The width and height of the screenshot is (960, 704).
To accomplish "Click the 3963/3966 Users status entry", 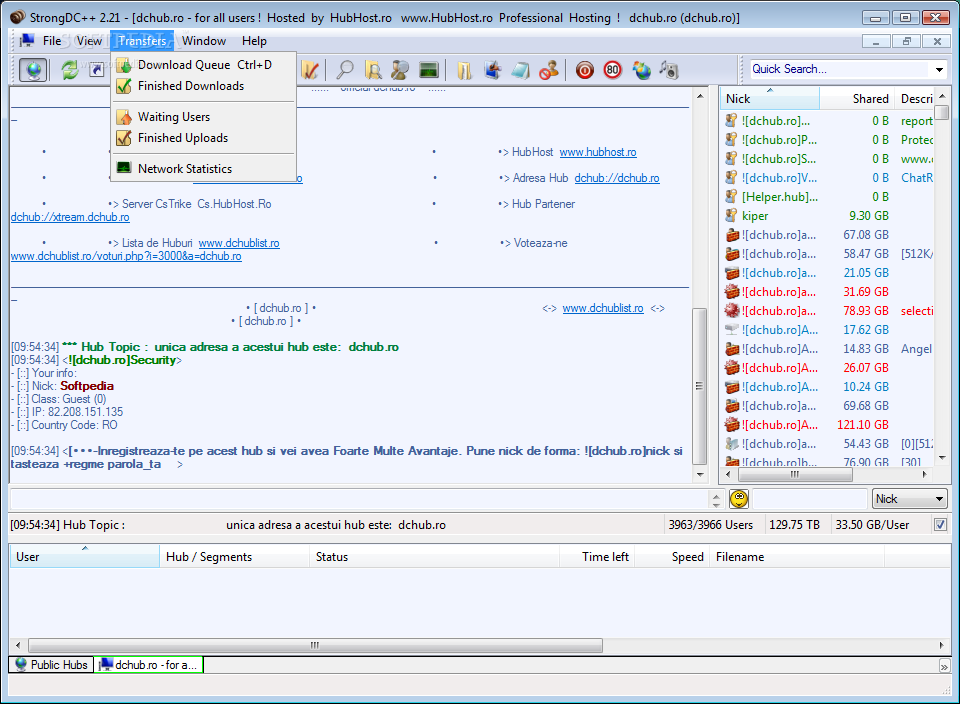I will point(712,525).
